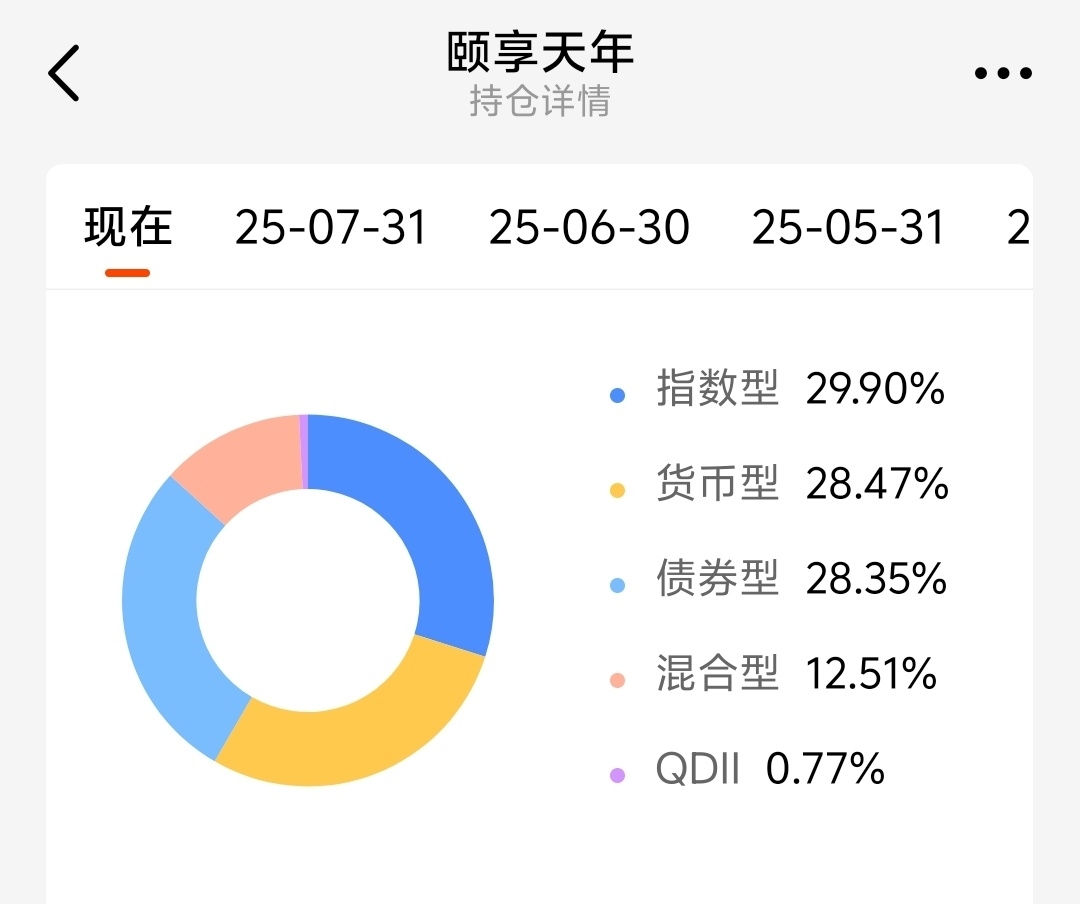This screenshot has height=904, width=1080.
Task: Click the light blue dot next to 债券型
Action: (x=617, y=586)
